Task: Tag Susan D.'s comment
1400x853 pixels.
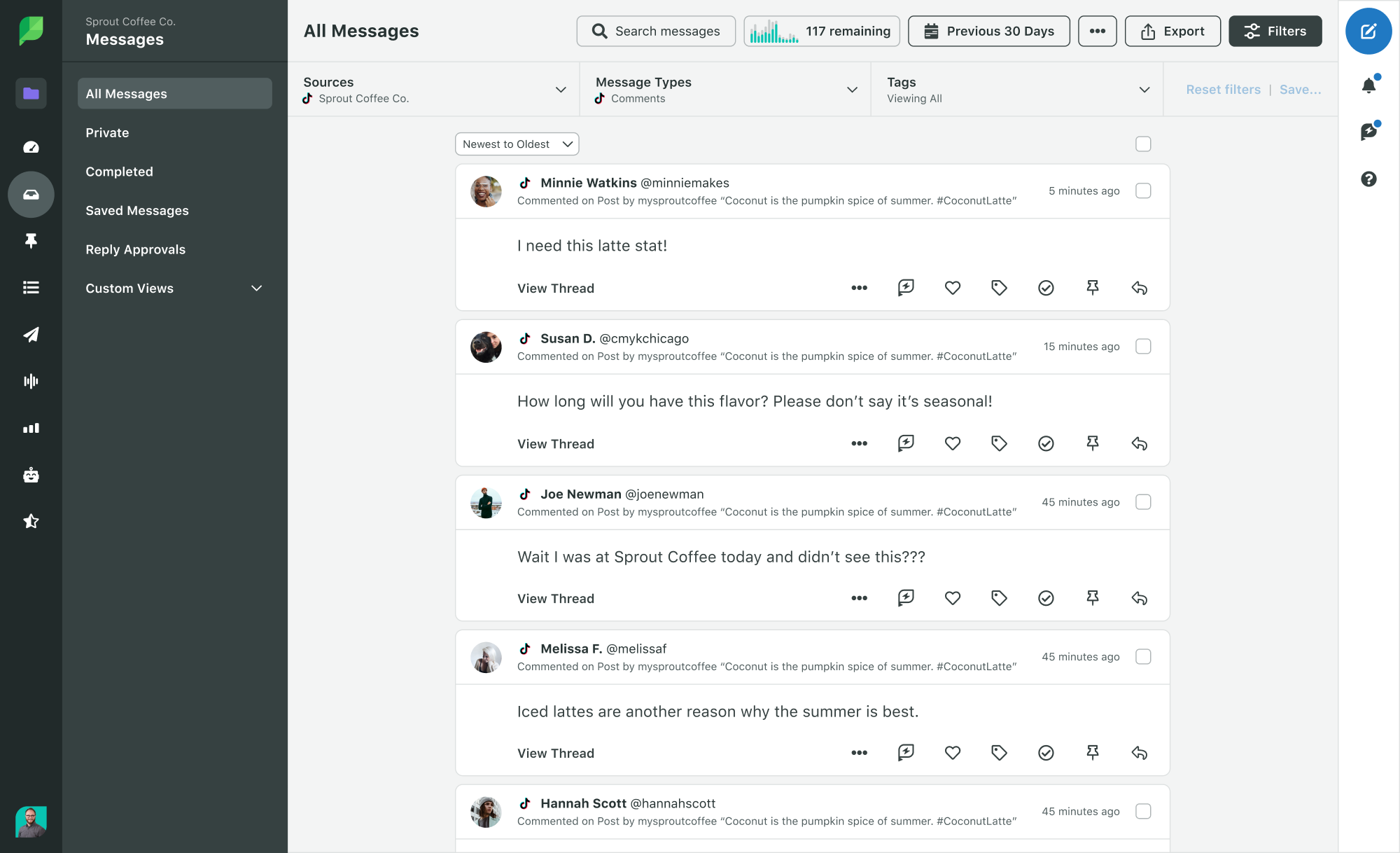Action: click(x=999, y=443)
